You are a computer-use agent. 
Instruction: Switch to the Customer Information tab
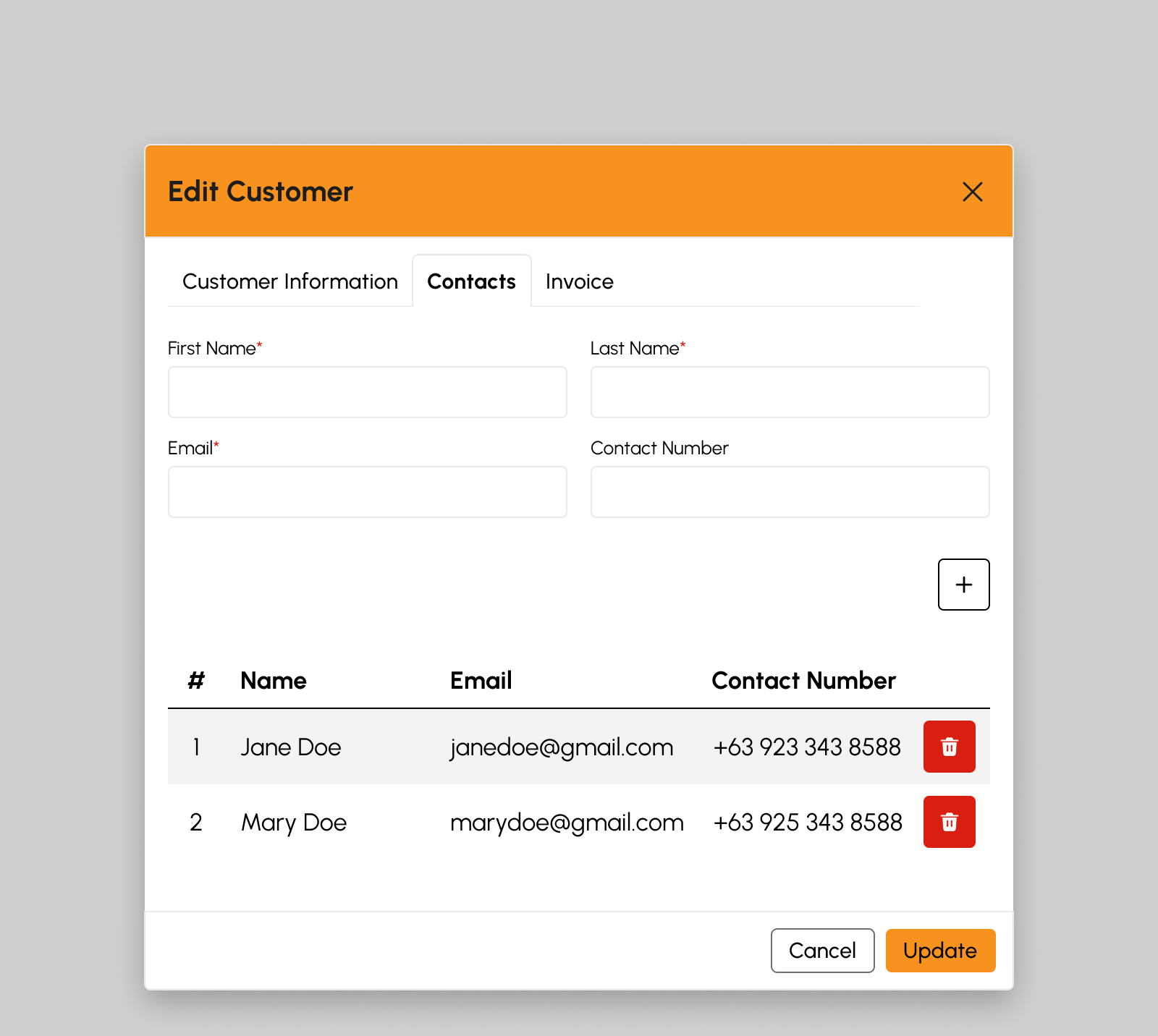coord(290,281)
